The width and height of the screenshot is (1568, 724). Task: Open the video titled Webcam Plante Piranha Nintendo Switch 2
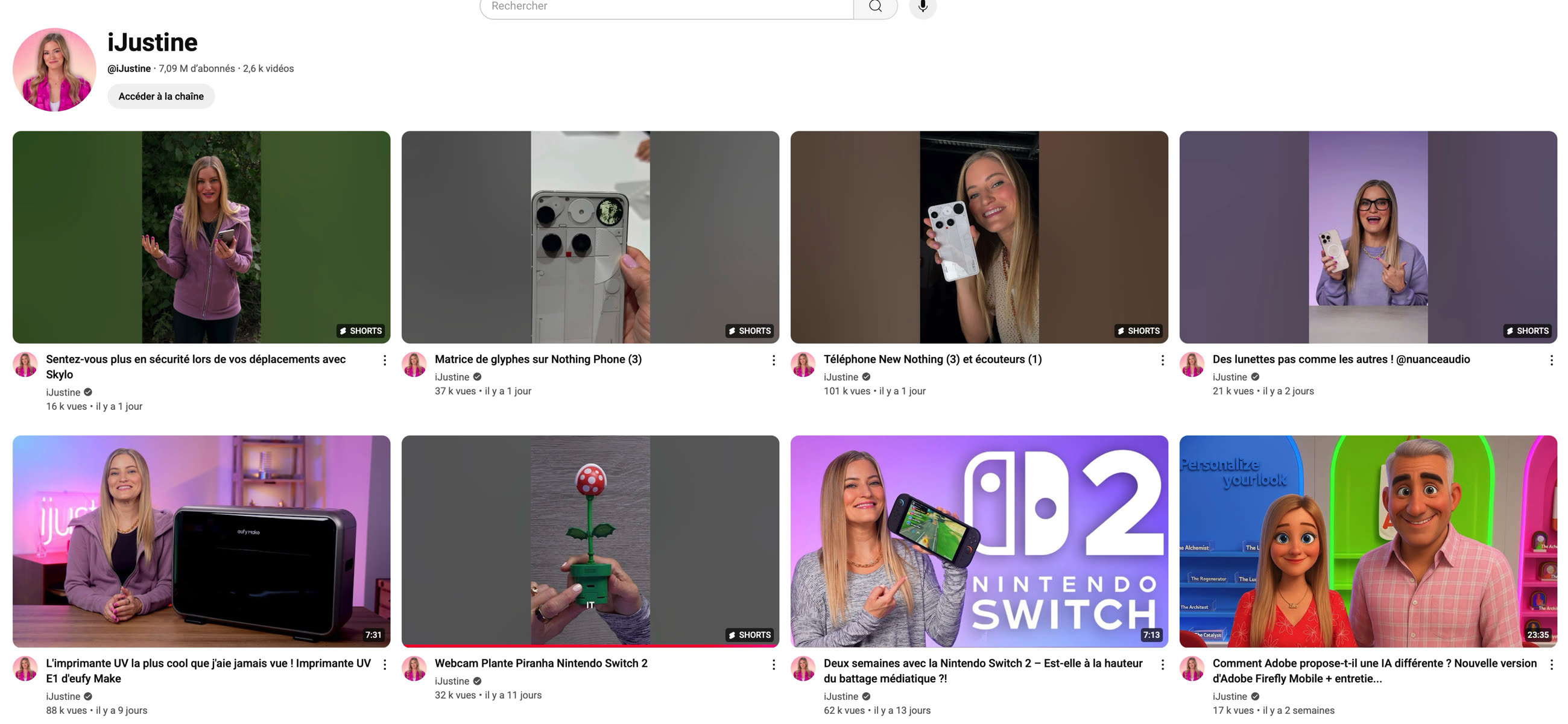(x=541, y=663)
